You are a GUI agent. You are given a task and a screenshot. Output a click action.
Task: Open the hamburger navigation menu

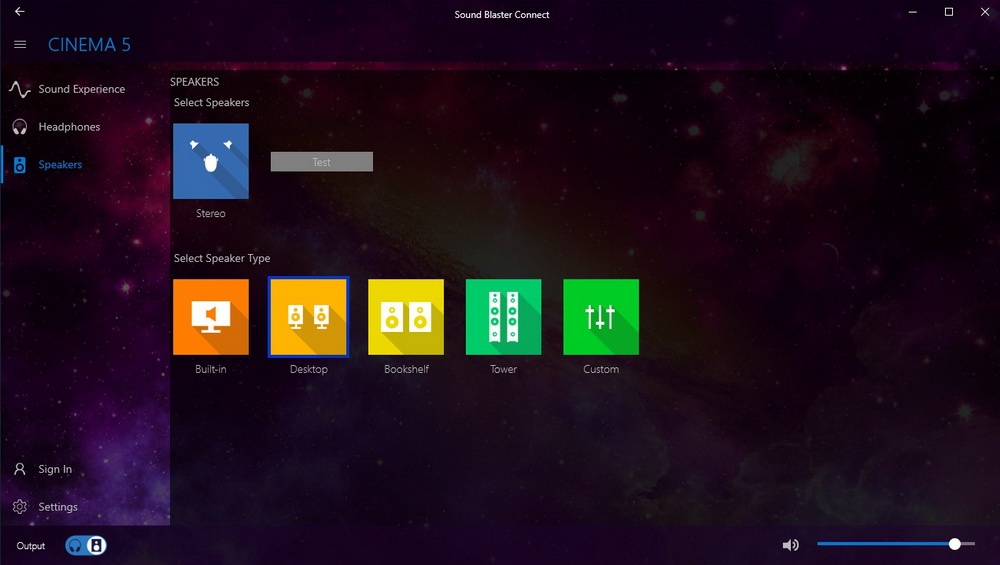pyautogui.click(x=20, y=45)
